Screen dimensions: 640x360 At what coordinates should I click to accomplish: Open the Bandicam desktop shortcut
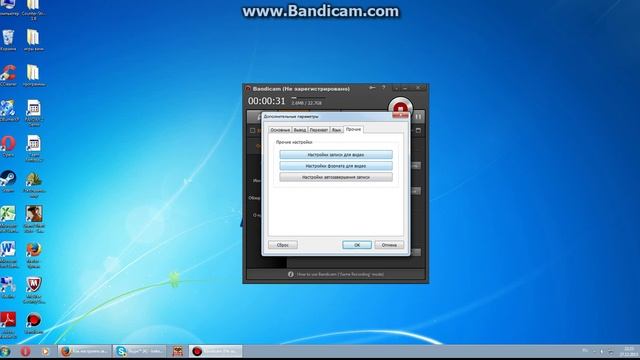point(34,323)
